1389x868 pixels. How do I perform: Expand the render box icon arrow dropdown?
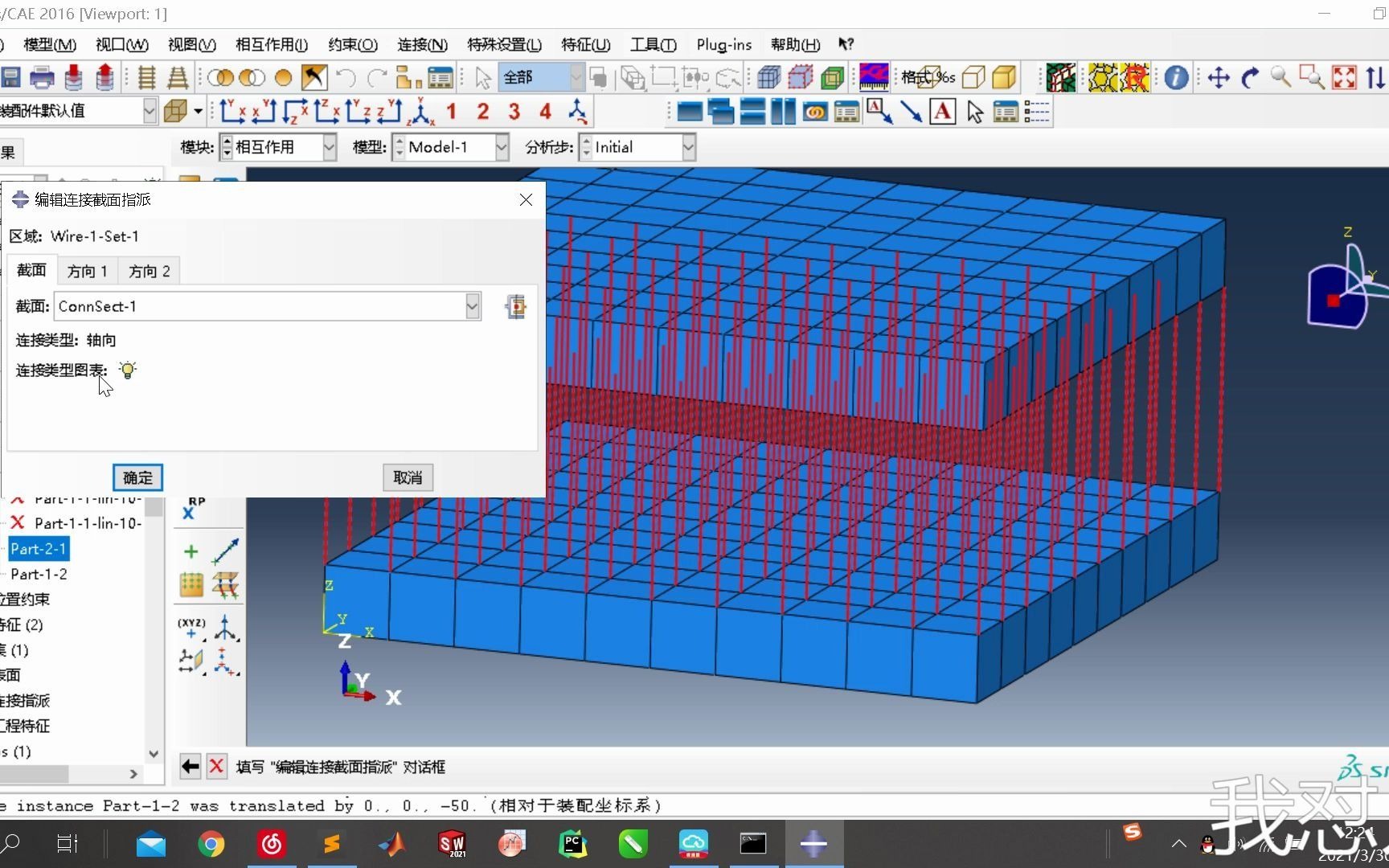(198, 111)
